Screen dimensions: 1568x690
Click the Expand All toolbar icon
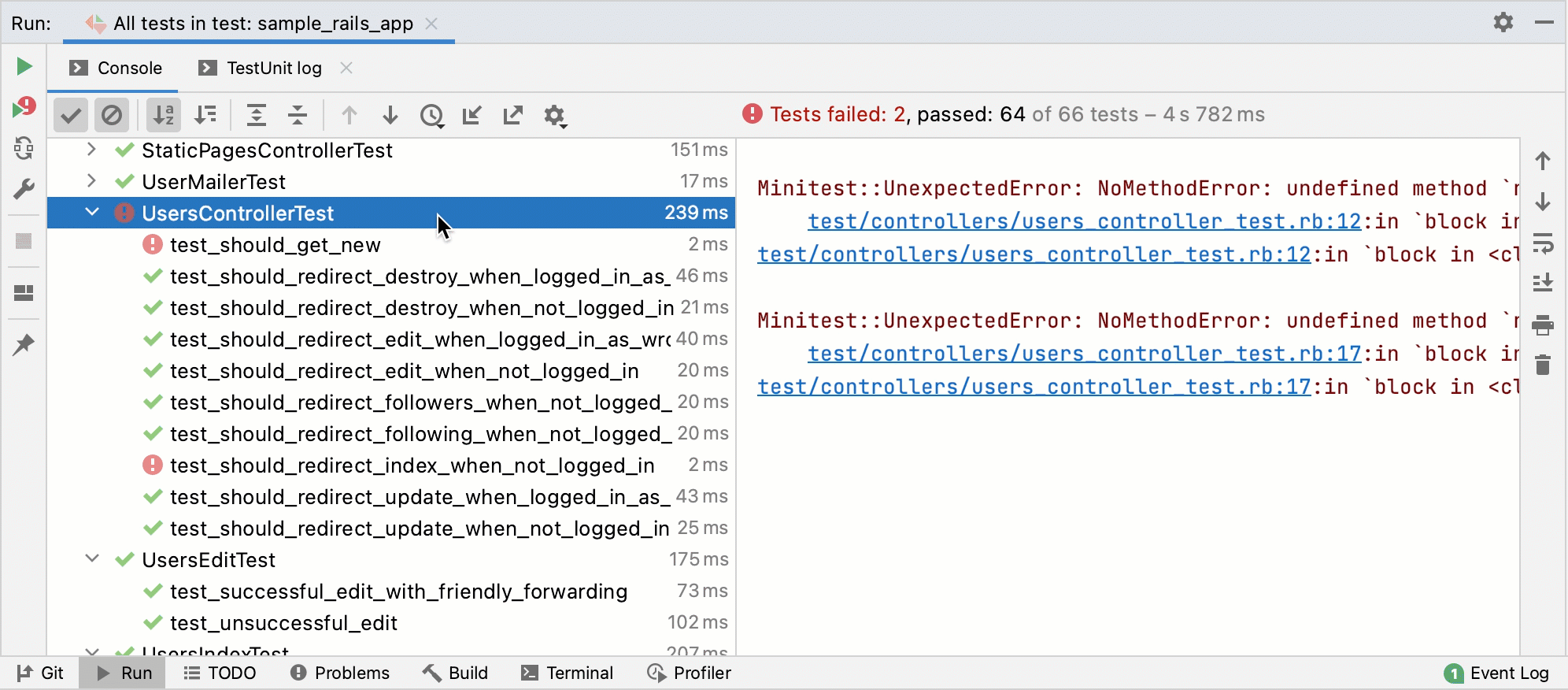click(257, 116)
